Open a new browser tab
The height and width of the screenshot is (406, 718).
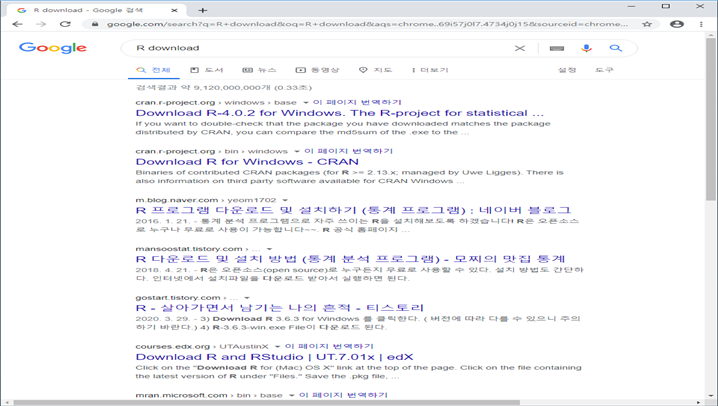pyautogui.click(x=203, y=10)
